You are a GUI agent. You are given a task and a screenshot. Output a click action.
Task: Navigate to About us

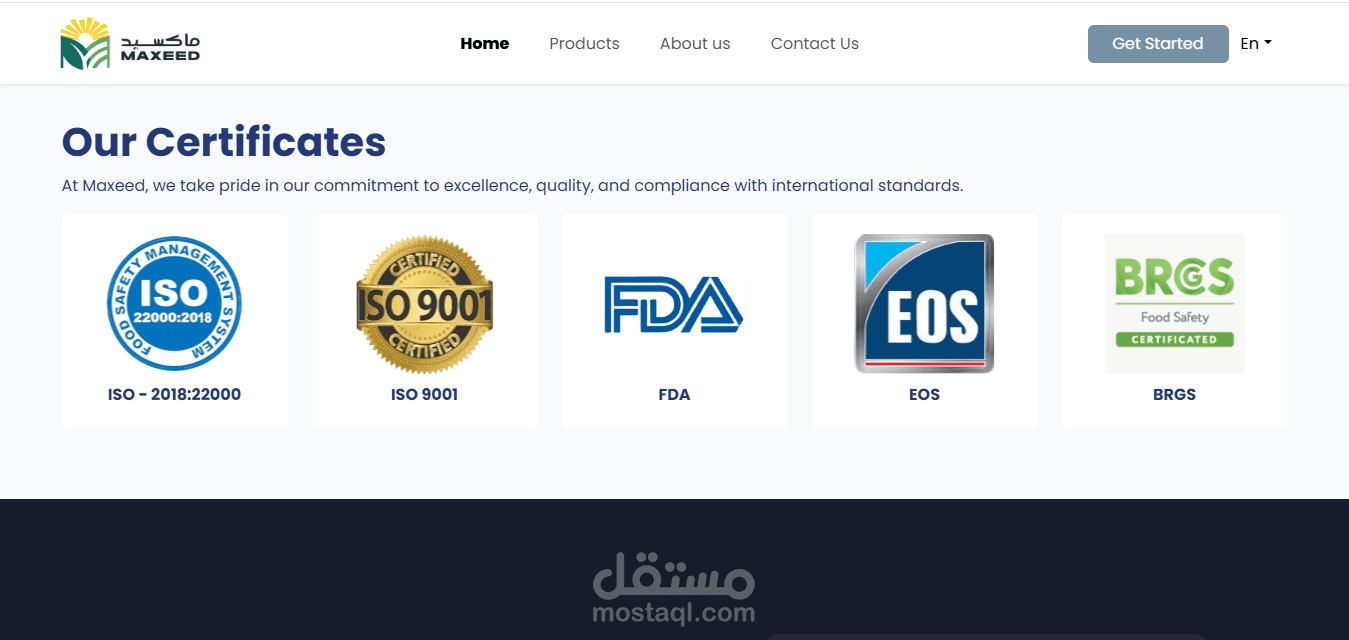pos(695,44)
